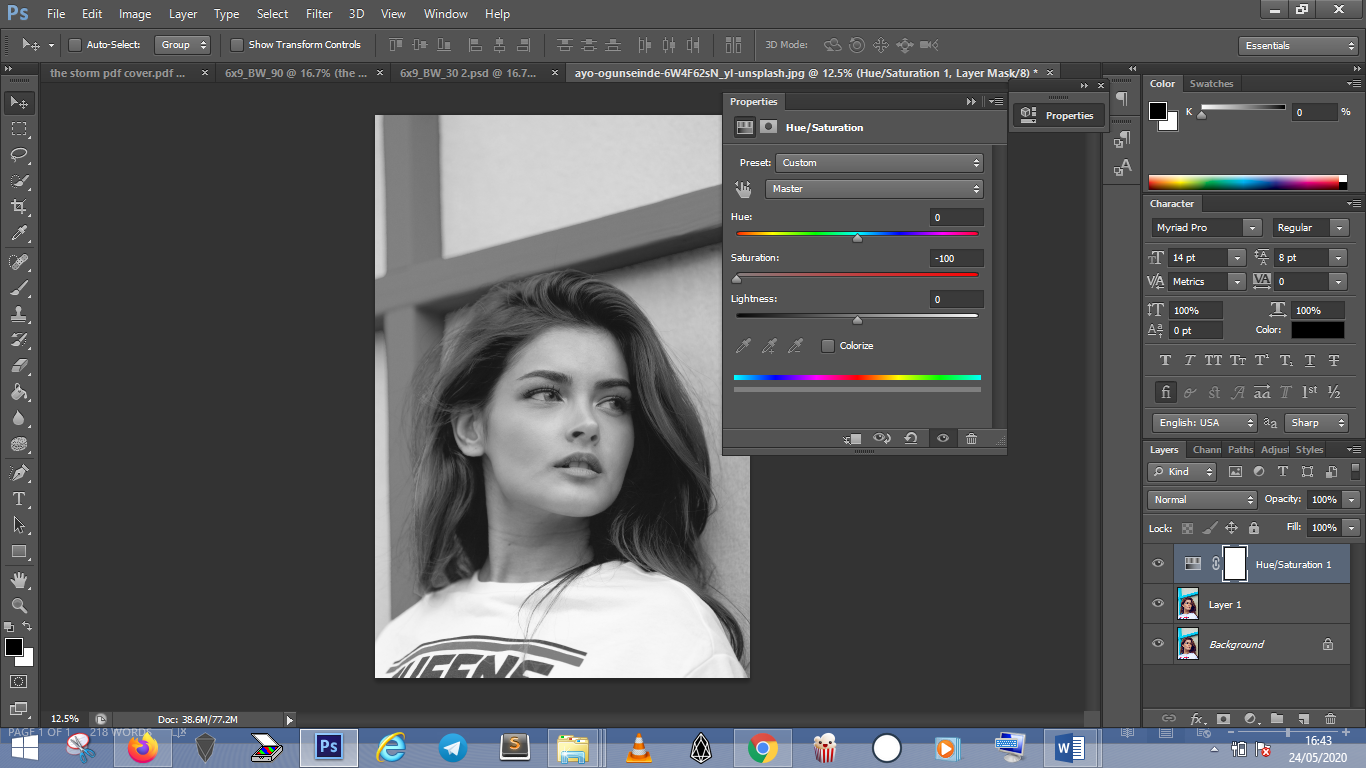Image resolution: width=1366 pixels, height=768 pixels.
Task: Select the Quick Selection tool
Action: [19, 181]
